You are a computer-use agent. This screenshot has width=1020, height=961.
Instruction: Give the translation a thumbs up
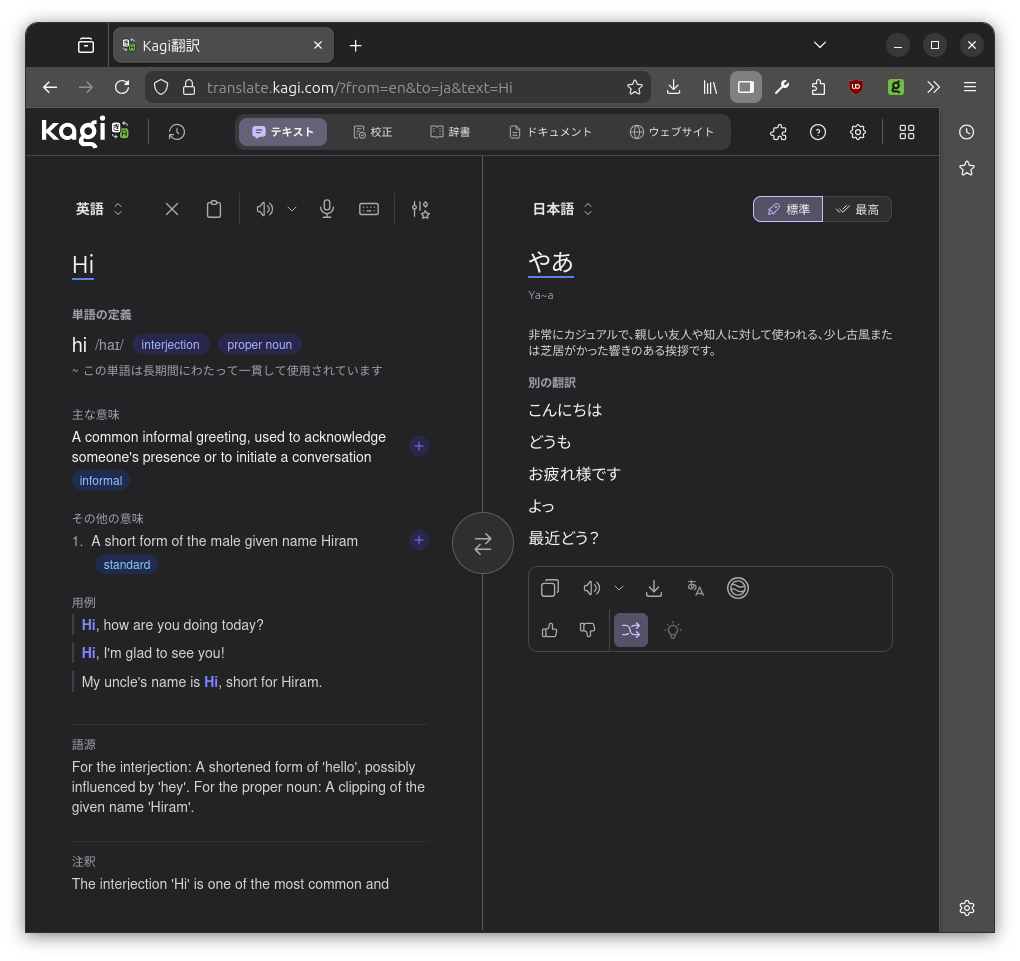(549, 630)
